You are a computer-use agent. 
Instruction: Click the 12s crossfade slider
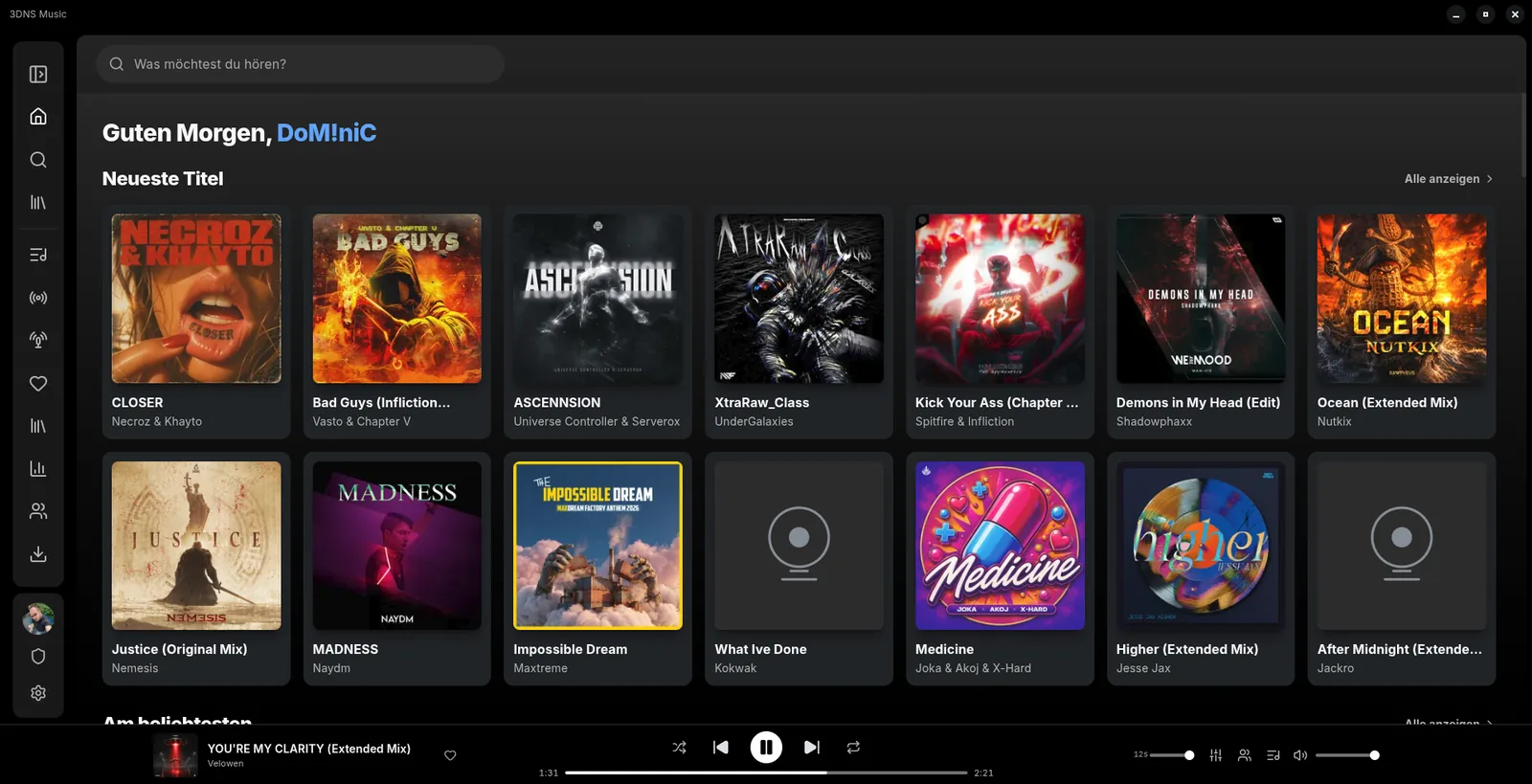point(1172,755)
